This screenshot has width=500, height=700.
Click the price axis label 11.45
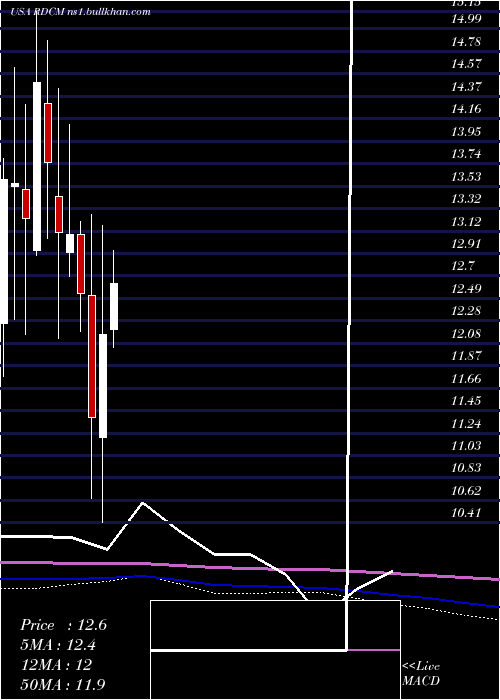[466, 401]
